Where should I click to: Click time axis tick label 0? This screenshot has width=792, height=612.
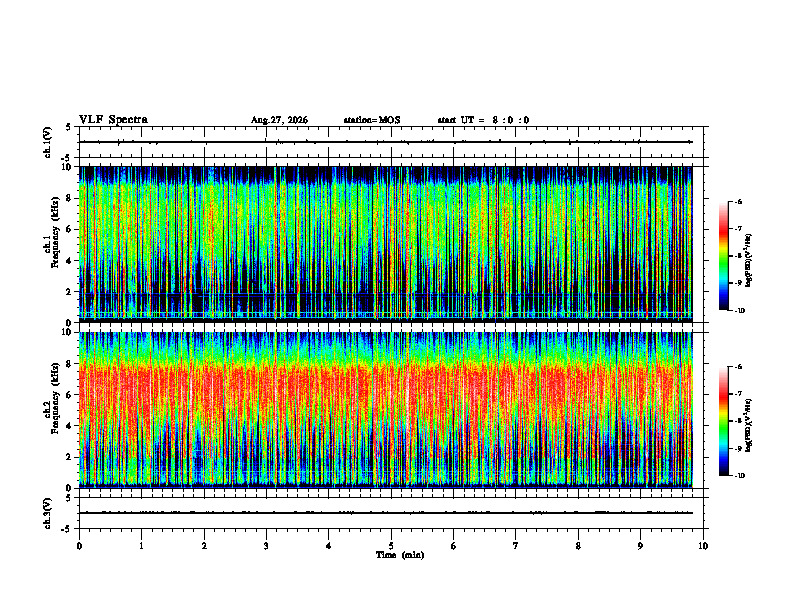click(79, 546)
